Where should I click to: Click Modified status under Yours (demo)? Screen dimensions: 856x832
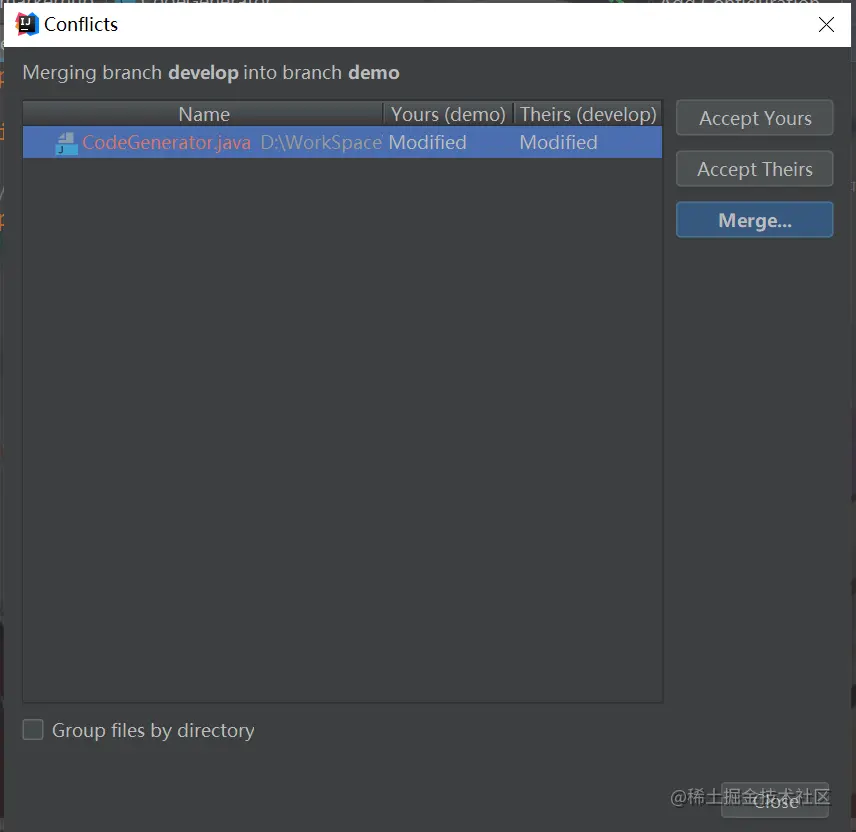(x=427, y=142)
